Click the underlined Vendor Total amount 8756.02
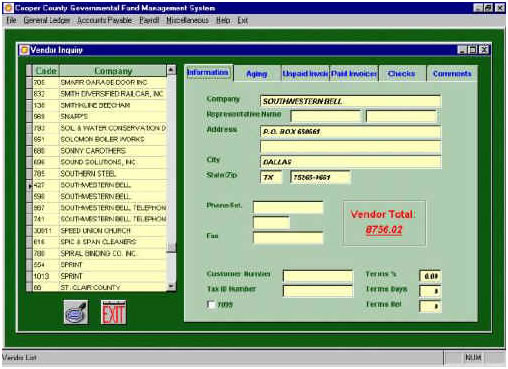 click(x=384, y=230)
